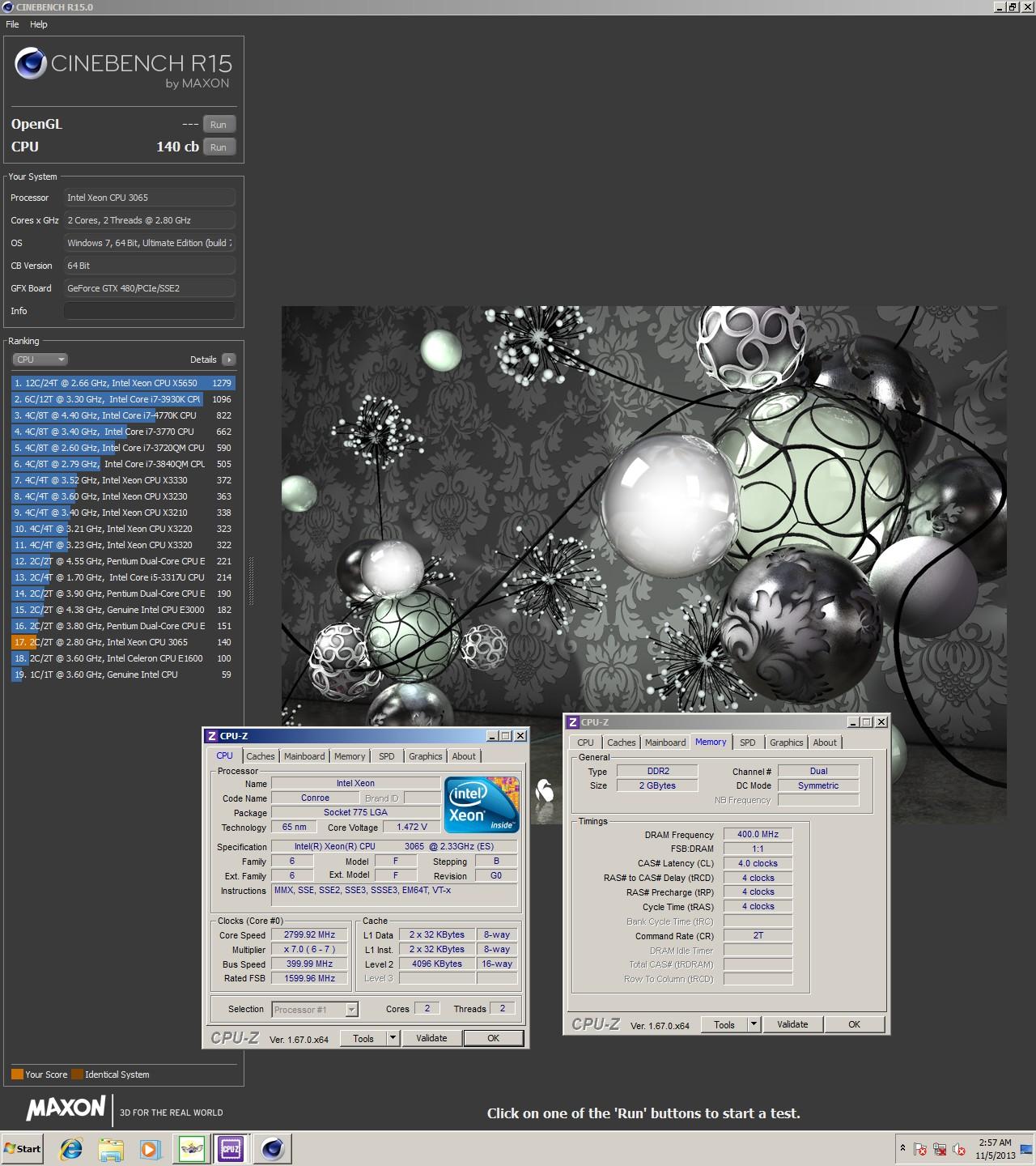This screenshot has width=1036, height=1166.
Task: Show hidden system tray icons
Action: [902, 1148]
